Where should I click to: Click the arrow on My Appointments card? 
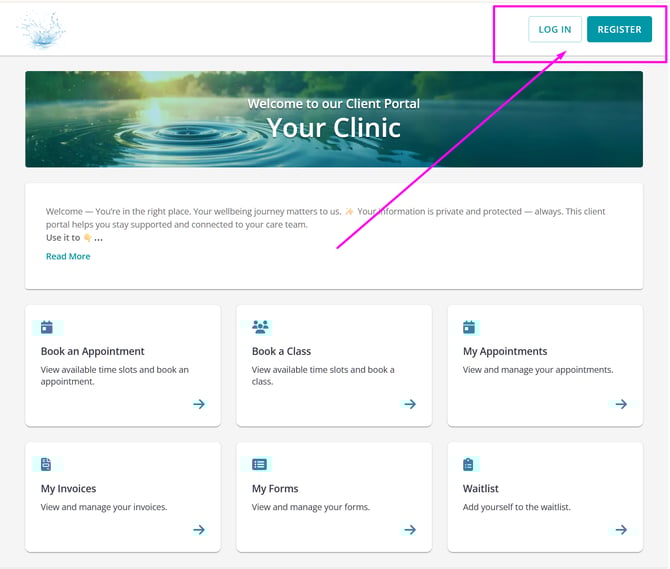click(x=621, y=404)
